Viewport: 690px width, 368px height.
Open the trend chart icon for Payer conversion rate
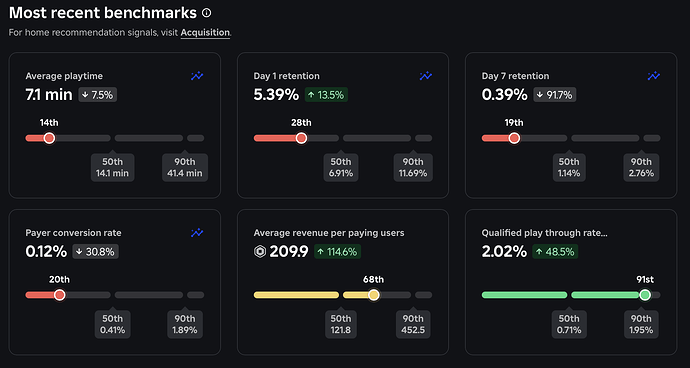coord(197,232)
